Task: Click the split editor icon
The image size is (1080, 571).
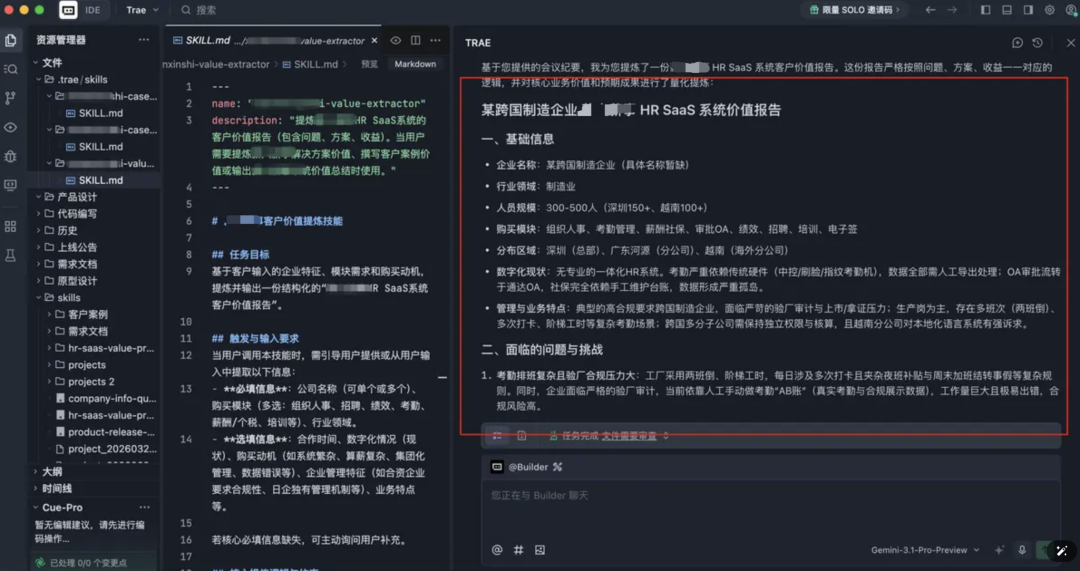Action: 415,41
